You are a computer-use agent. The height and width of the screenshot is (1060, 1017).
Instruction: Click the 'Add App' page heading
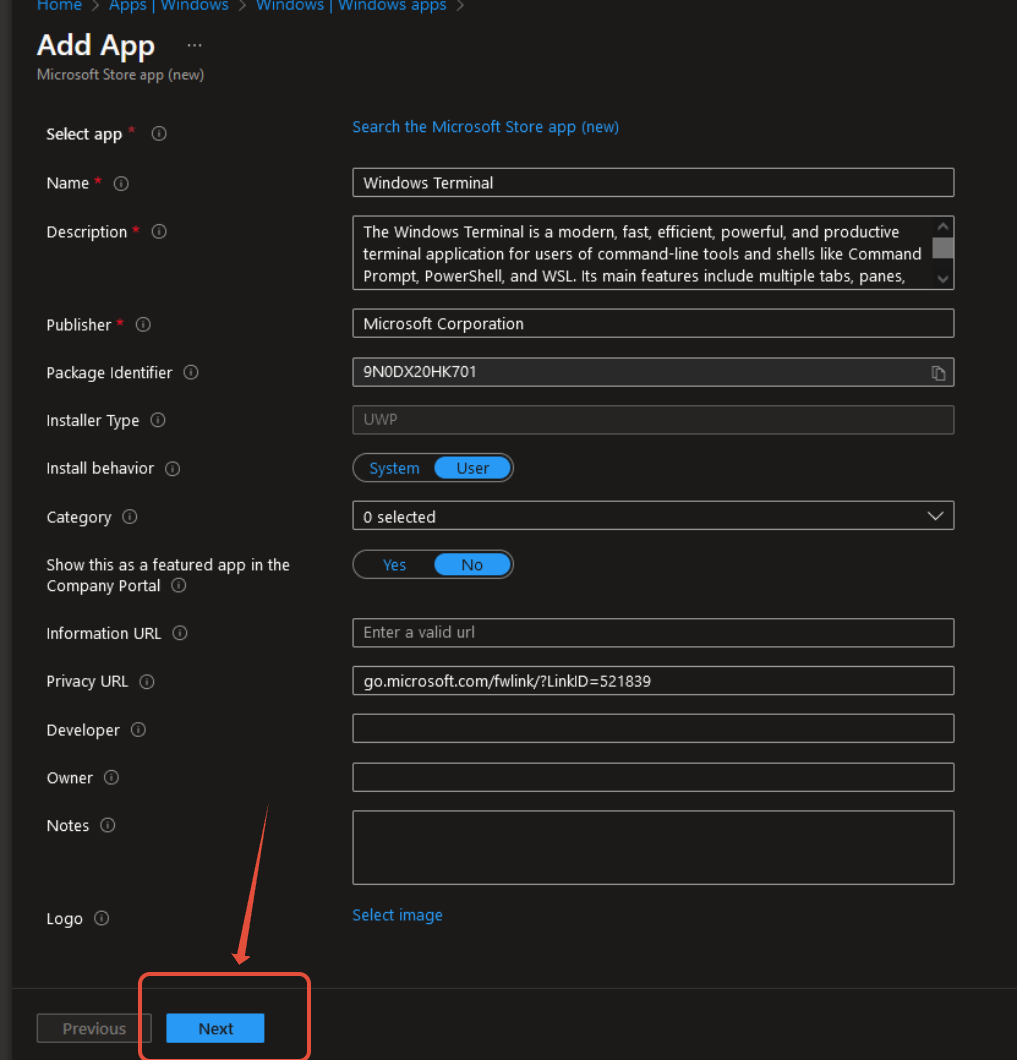96,45
